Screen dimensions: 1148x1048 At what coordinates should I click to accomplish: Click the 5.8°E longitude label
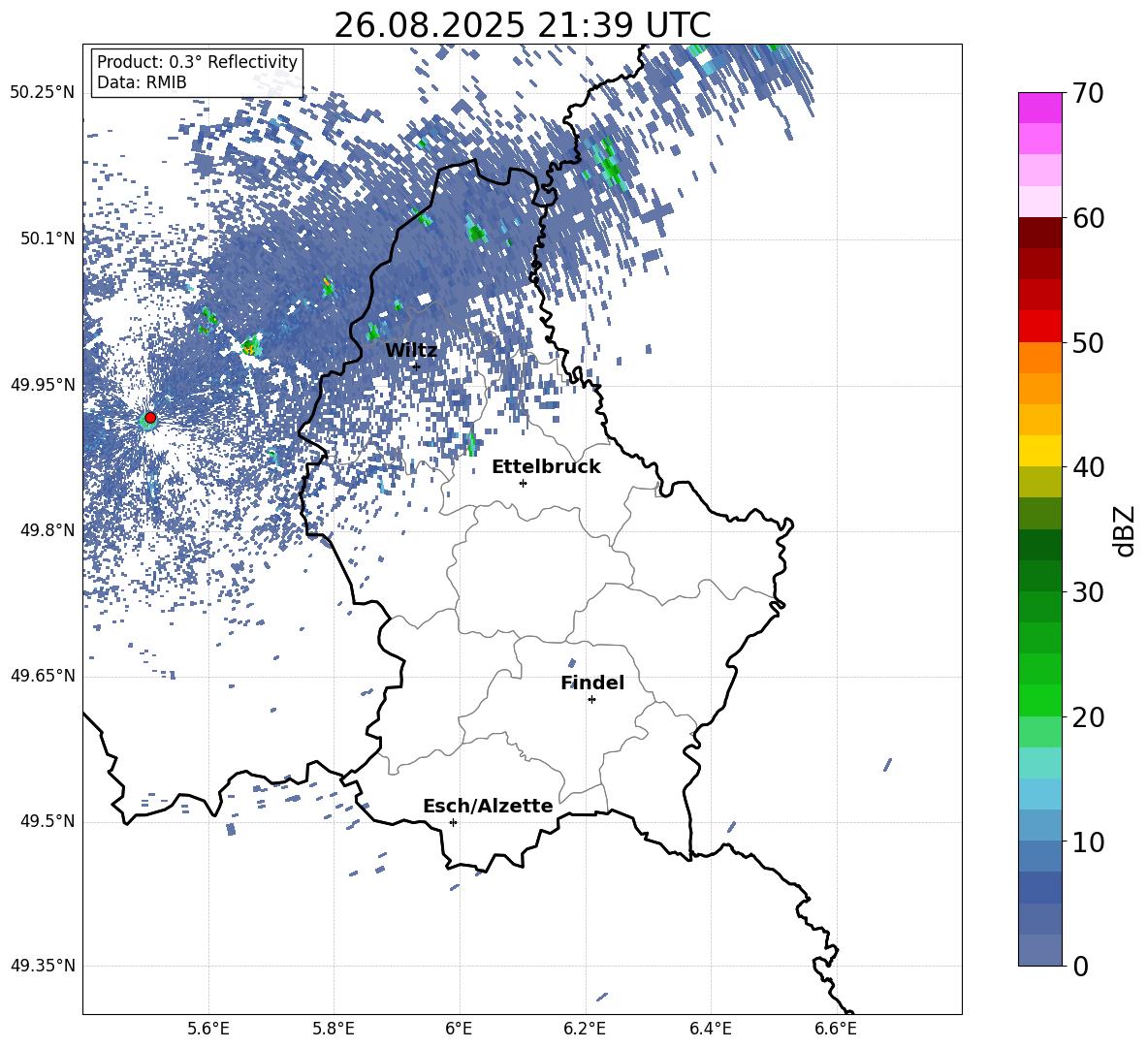(334, 1029)
